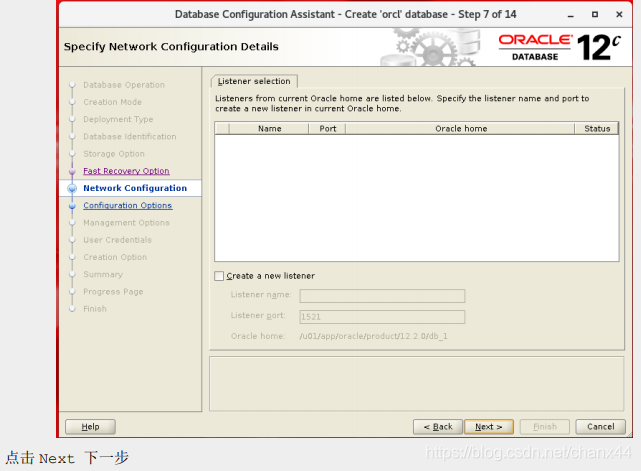This screenshot has width=641, height=471.
Task: Click the Database Operation step
Action: pos(124,85)
